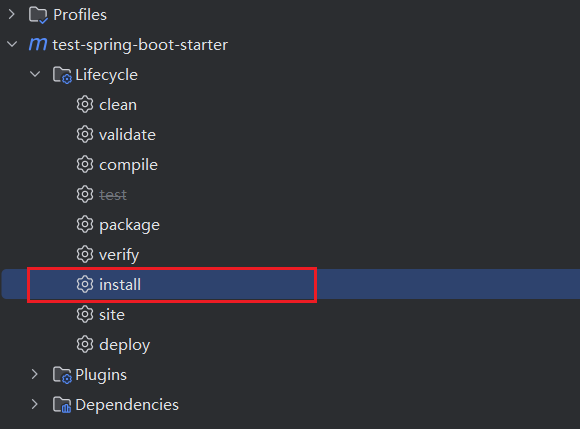580x429 pixels.
Task: Click the gear icon beside compile
Action: point(85,165)
